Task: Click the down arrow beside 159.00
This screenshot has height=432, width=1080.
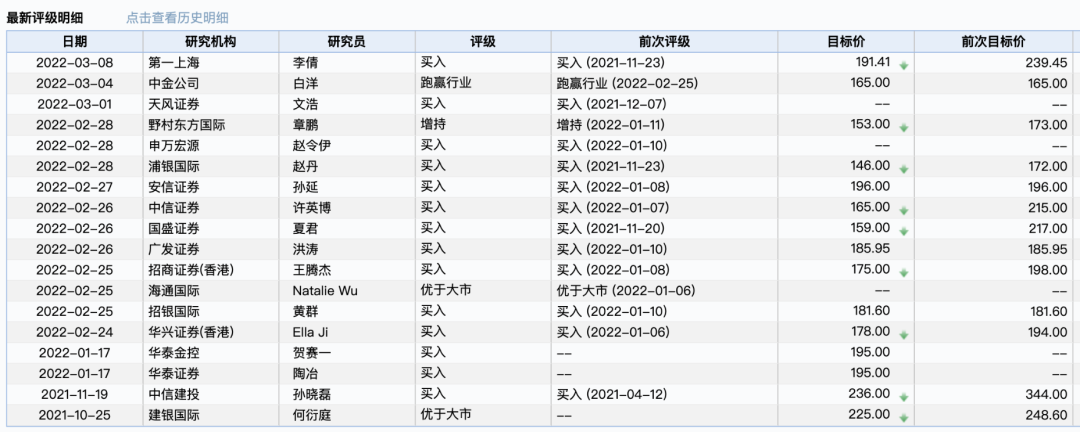Action: pyautogui.click(x=904, y=231)
